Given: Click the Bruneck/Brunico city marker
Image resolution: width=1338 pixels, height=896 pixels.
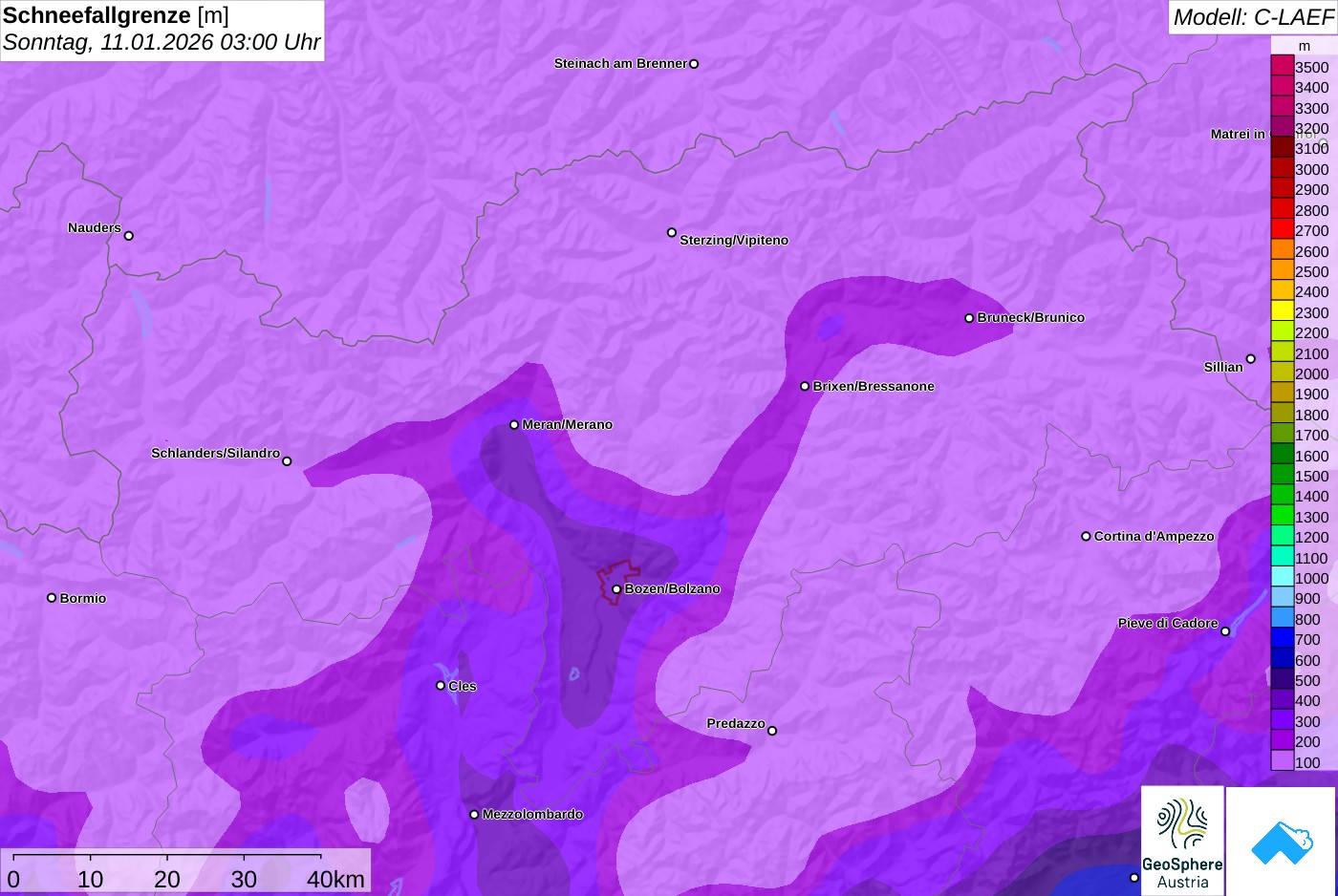Looking at the screenshot, I should pos(969,318).
